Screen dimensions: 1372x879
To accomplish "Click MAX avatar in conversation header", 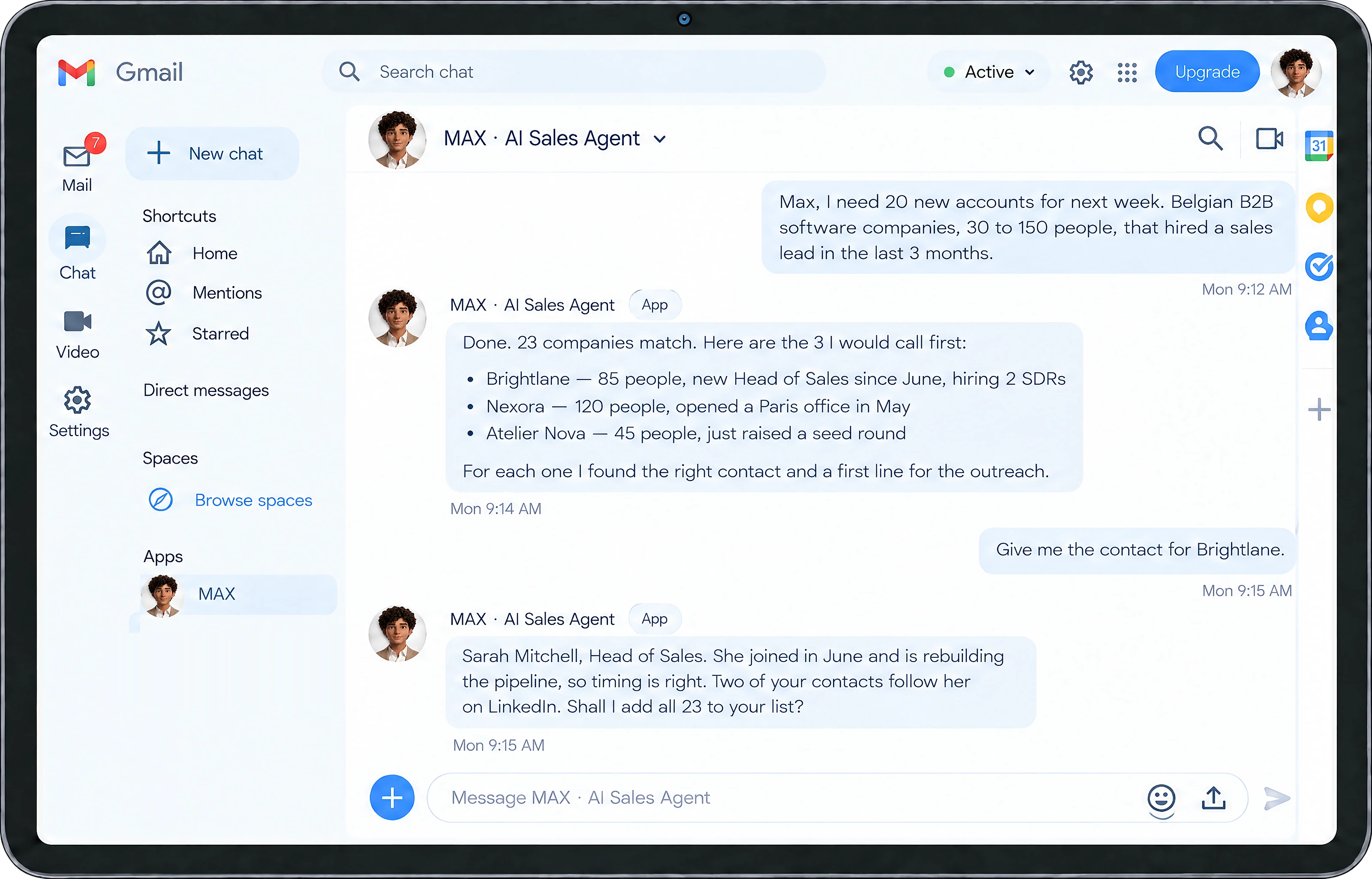I will pyautogui.click(x=398, y=139).
